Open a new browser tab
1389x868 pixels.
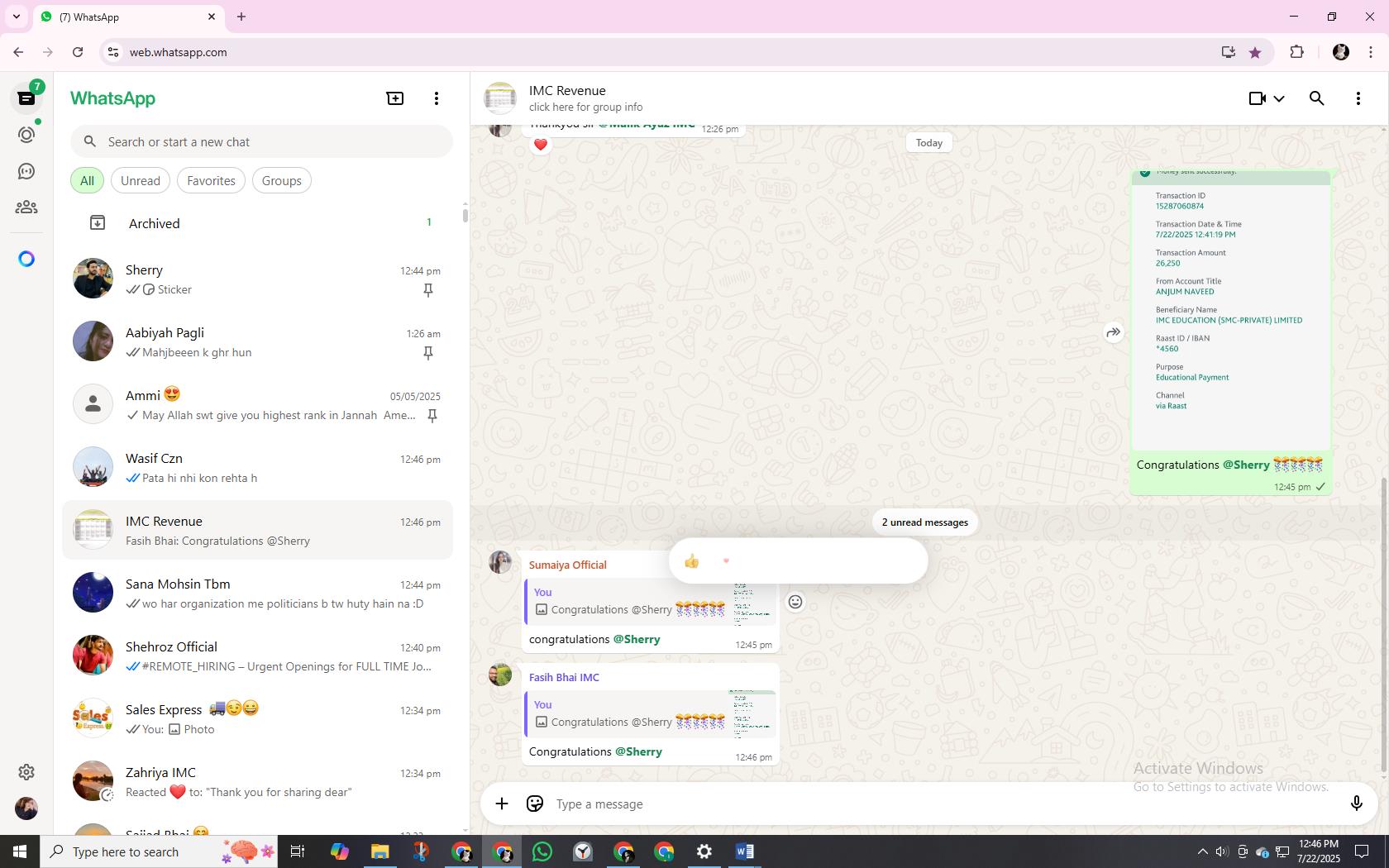coord(241,17)
